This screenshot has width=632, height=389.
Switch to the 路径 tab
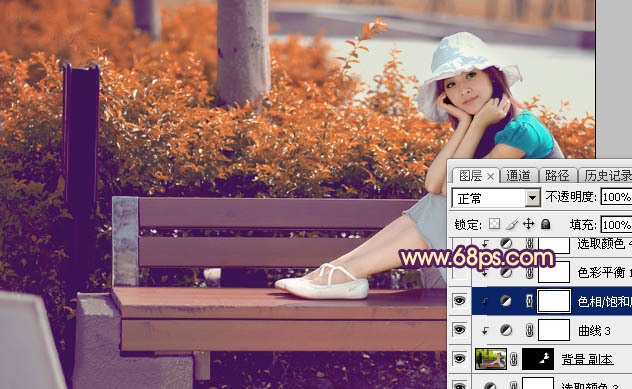tap(557, 176)
